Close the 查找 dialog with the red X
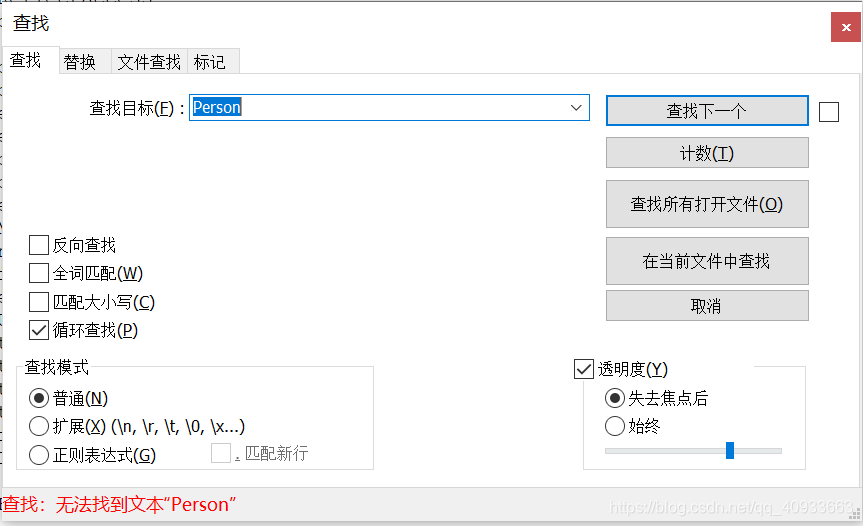Viewport: 863px width, 526px height. click(846, 27)
